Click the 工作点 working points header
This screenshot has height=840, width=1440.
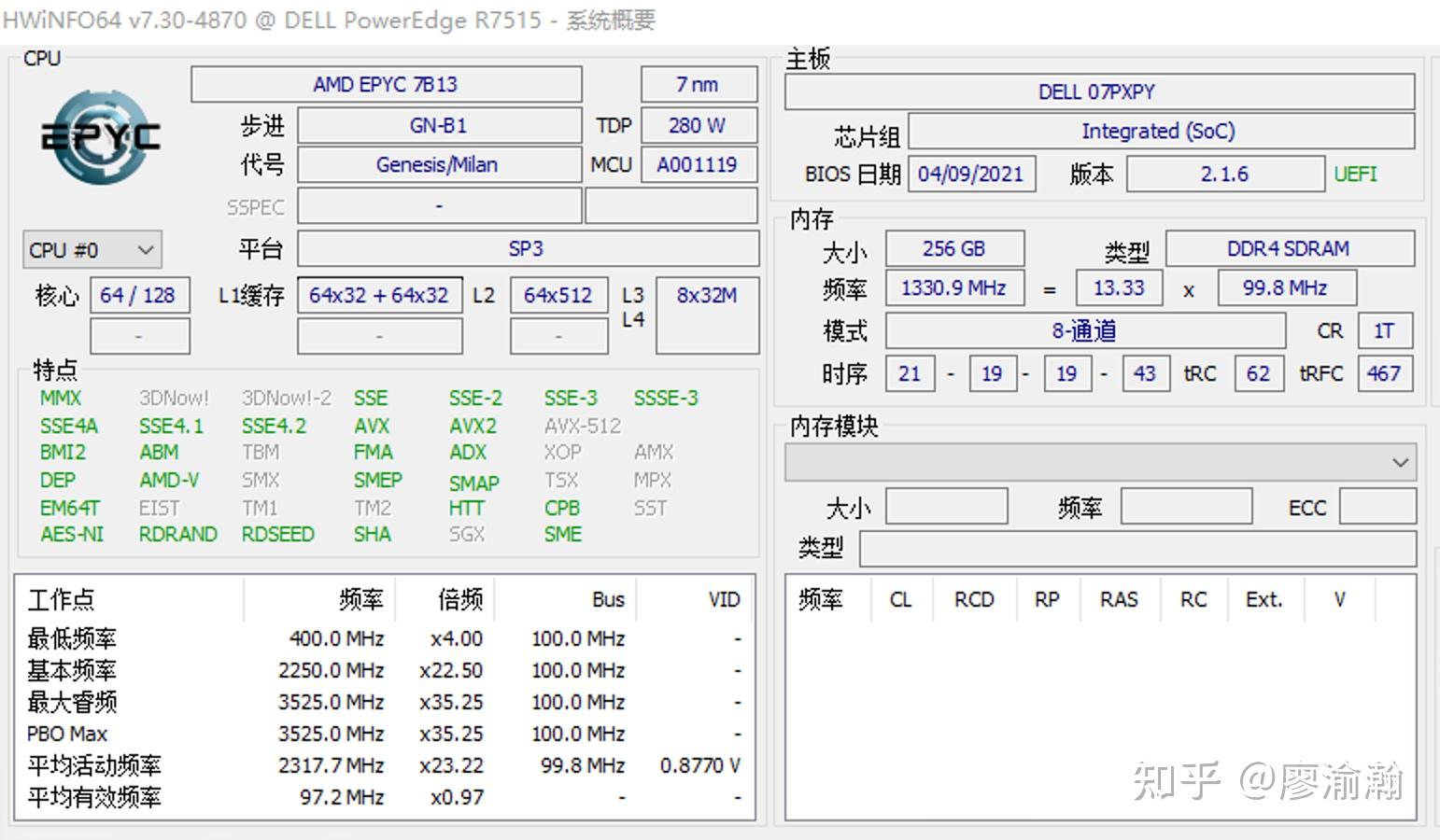coord(59,598)
